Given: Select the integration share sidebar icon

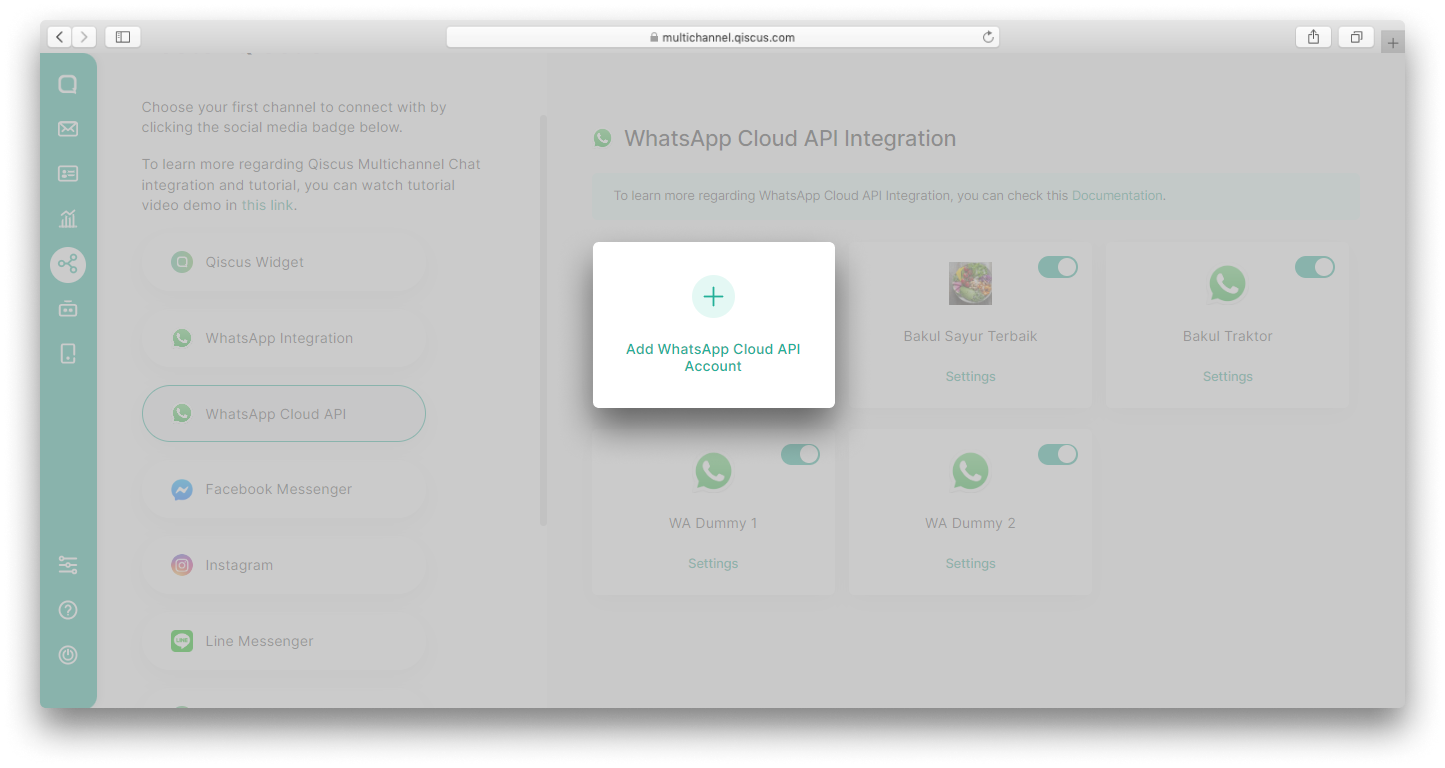Looking at the screenshot, I should point(68,264).
